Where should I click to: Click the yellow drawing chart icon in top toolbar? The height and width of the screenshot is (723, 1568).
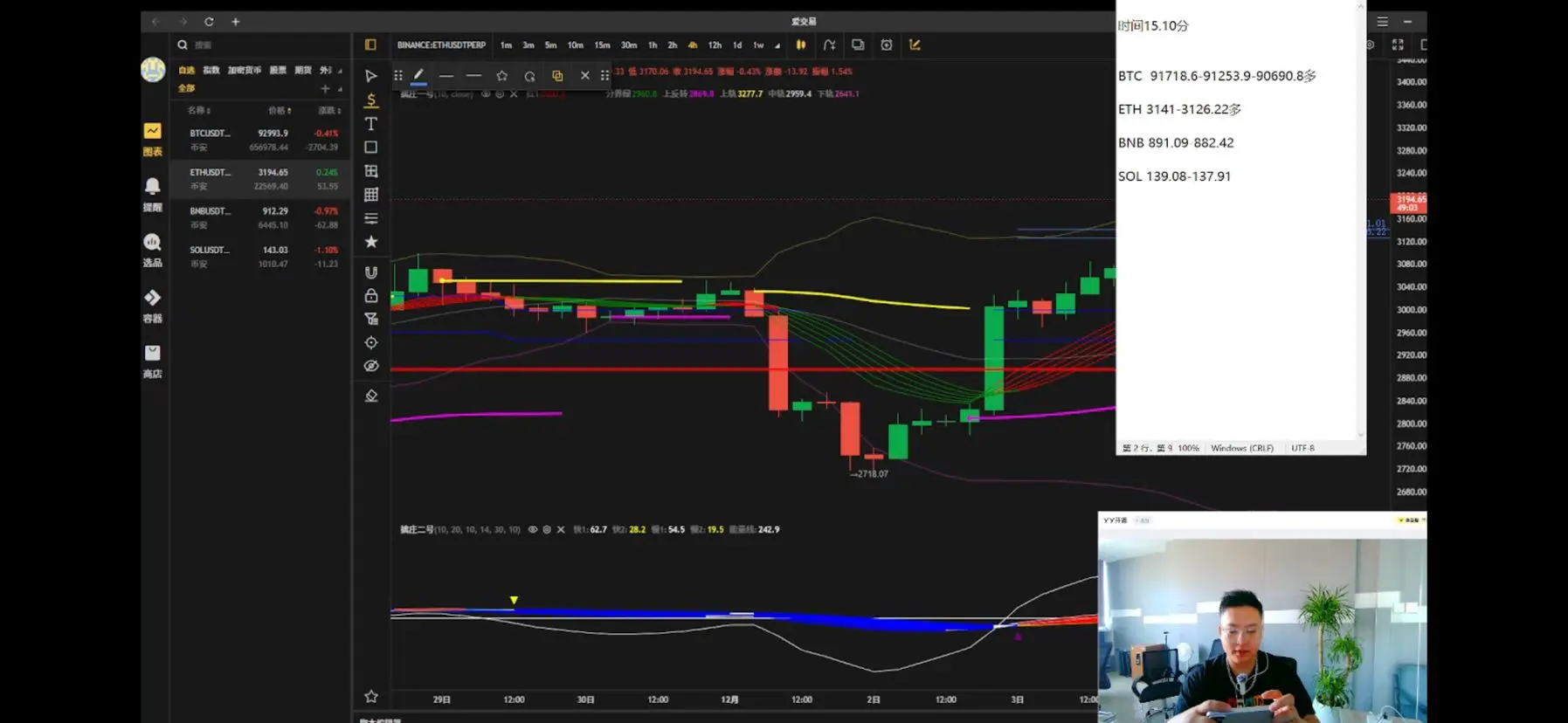(915, 45)
